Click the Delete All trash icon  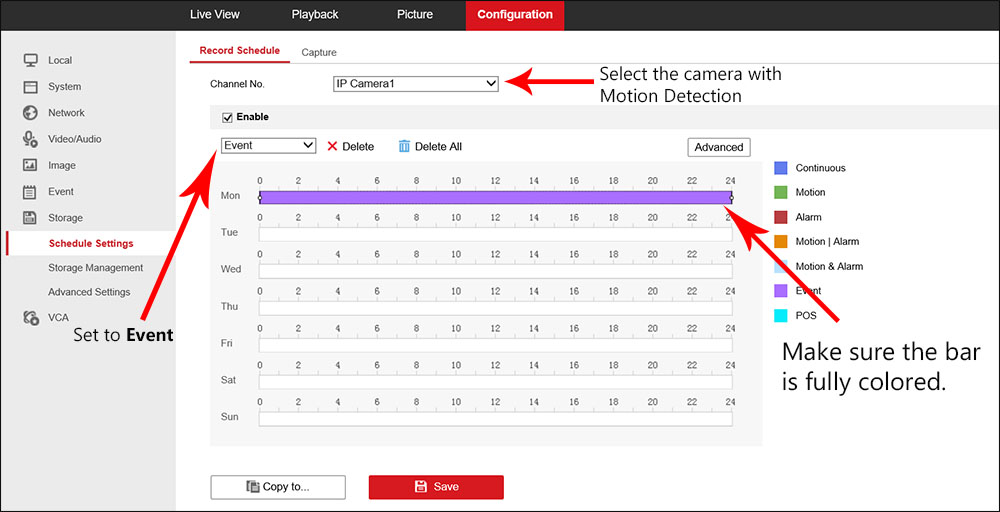click(x=404, y=146)
